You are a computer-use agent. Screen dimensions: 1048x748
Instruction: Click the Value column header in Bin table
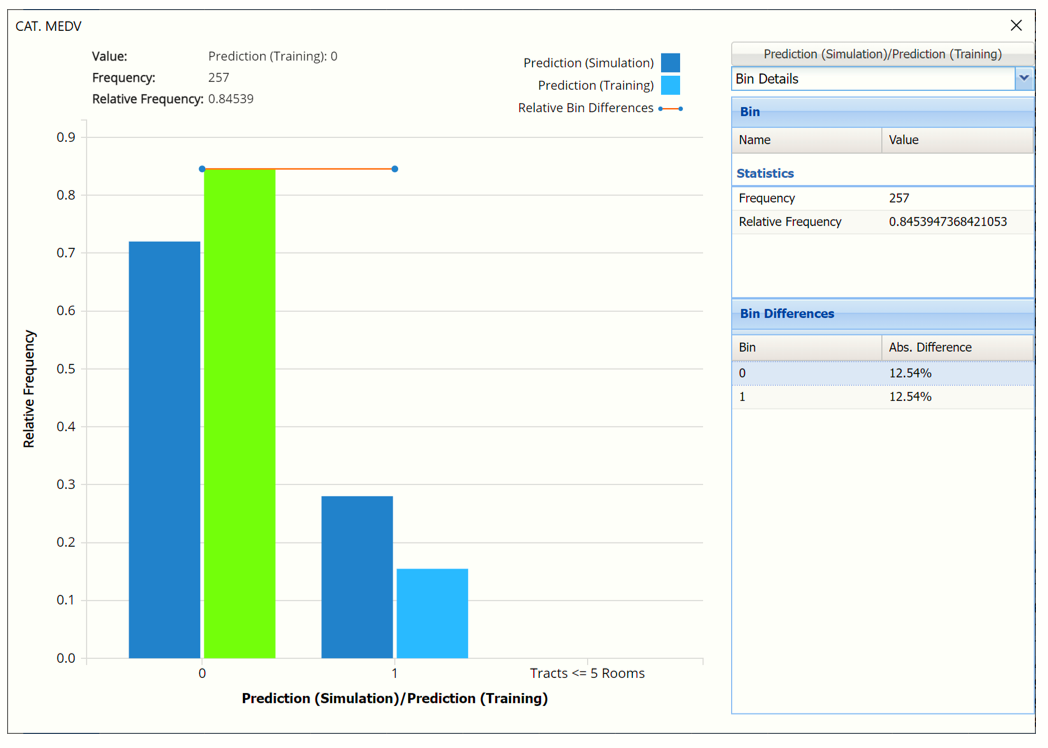(957, 140)
